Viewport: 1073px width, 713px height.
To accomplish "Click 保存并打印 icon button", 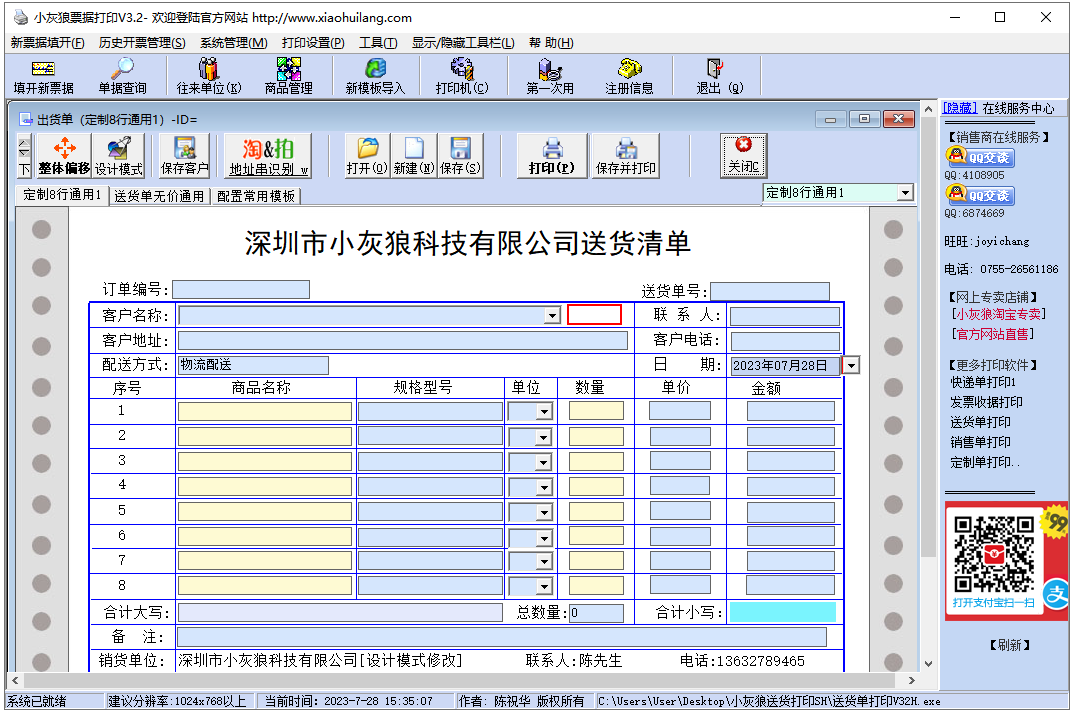I will tap(625, 156).
